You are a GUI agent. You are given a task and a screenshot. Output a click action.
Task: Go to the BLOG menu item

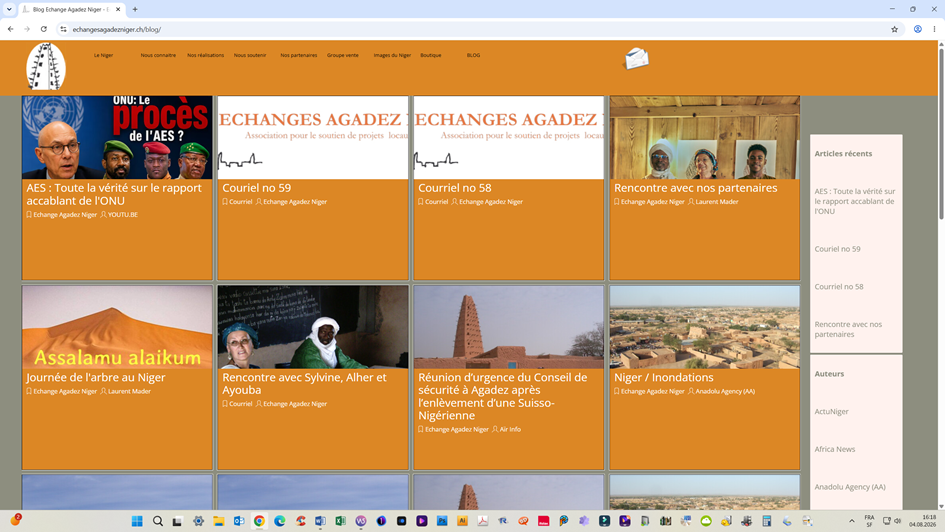473,55
